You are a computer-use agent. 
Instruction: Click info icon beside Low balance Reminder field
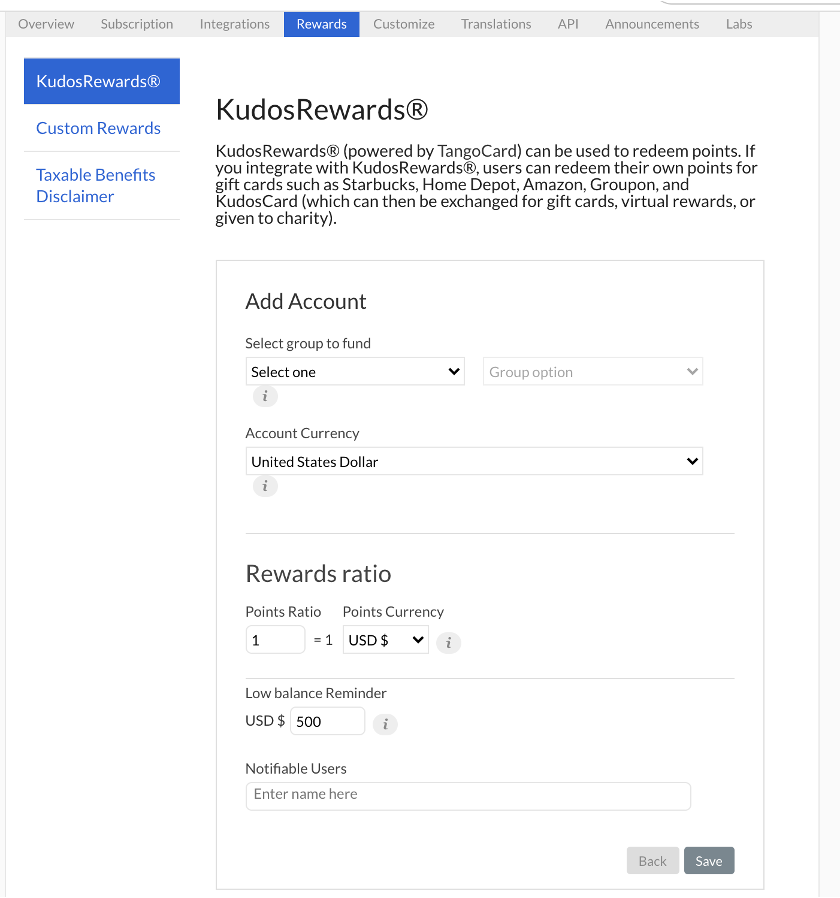pos(385,724)
